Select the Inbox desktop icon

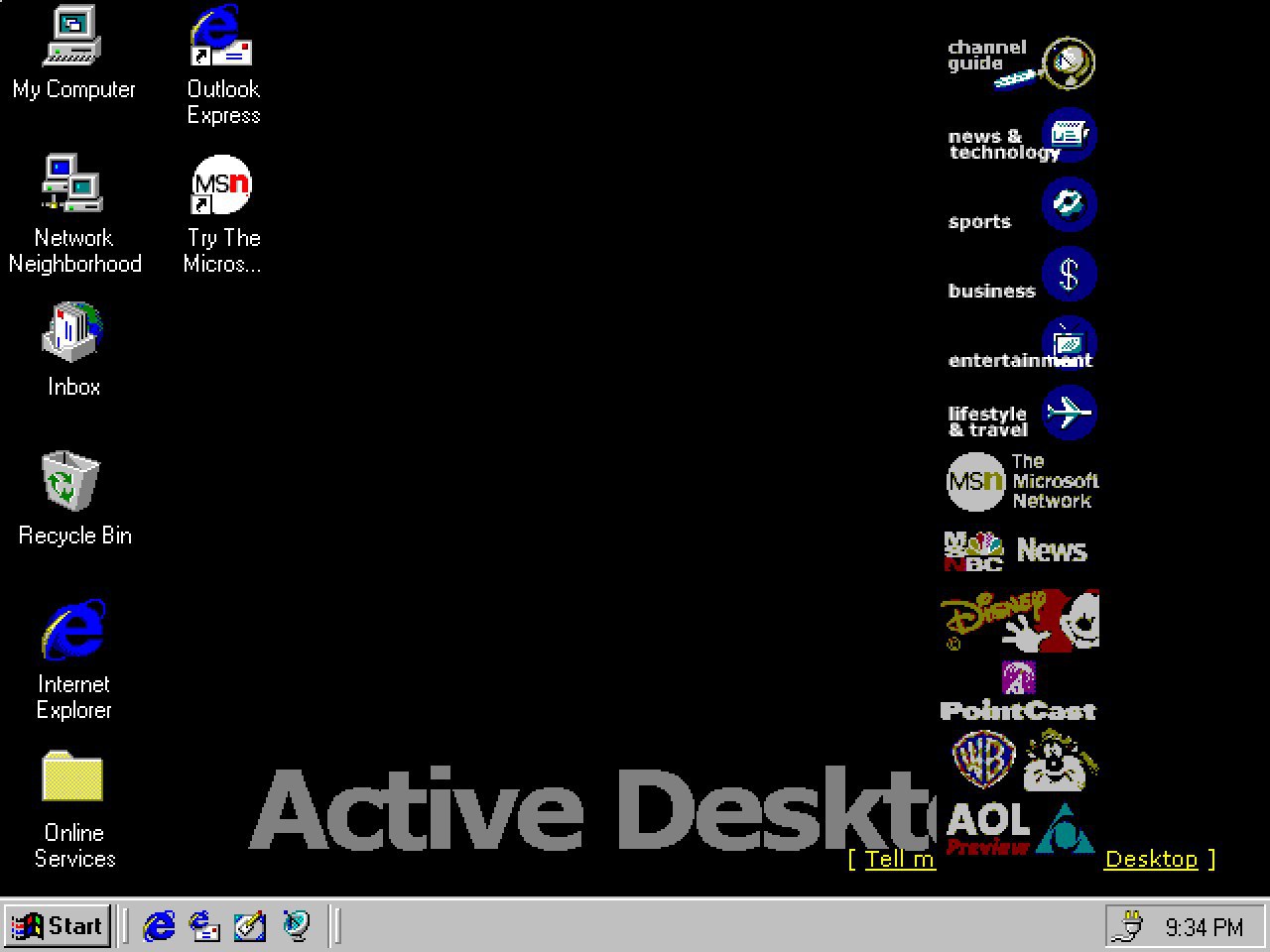[x=73, y=350]
